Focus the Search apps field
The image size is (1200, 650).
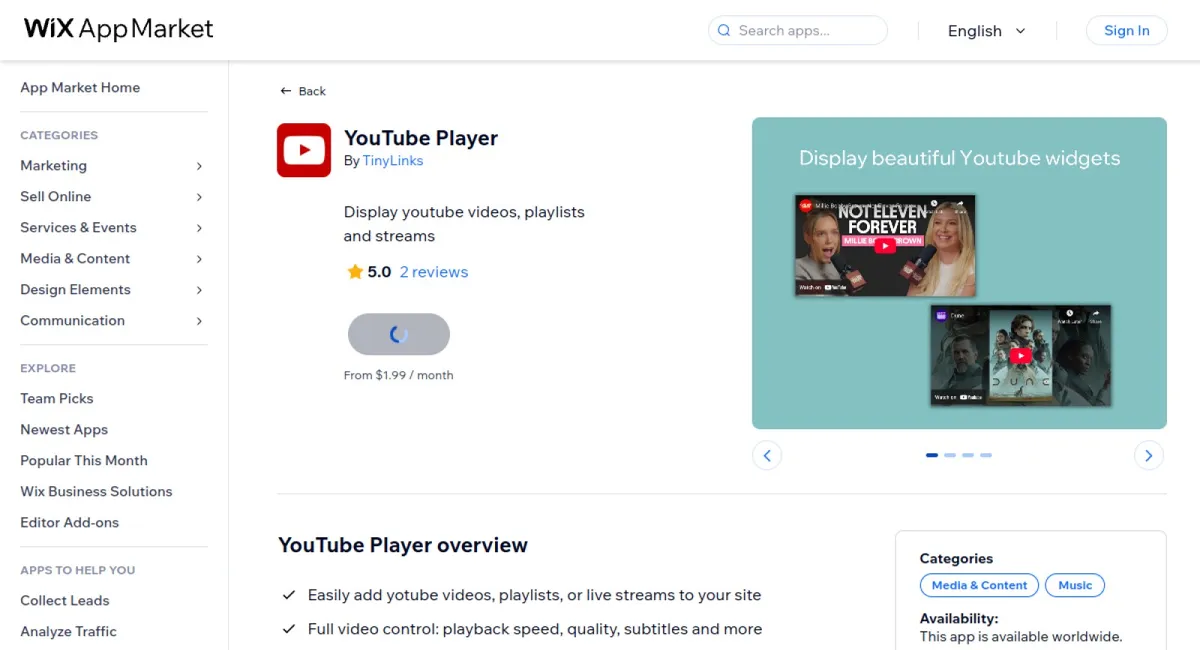coord(798,31)
